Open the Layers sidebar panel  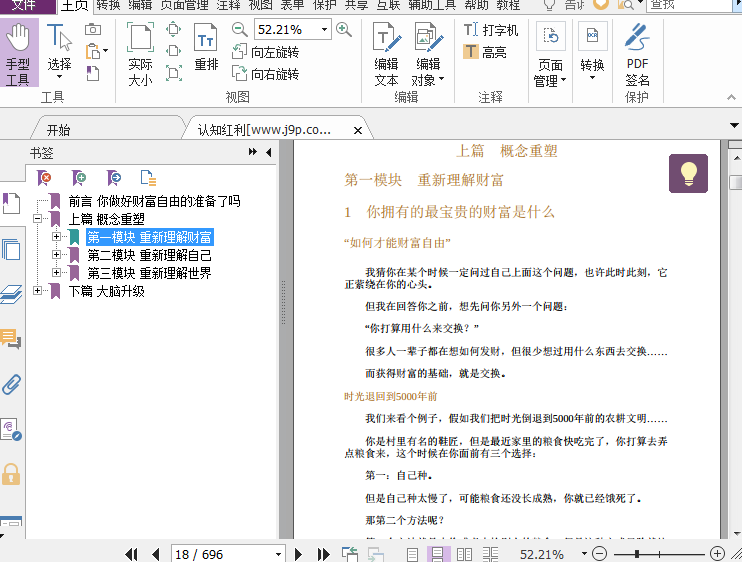coord(11,294)
